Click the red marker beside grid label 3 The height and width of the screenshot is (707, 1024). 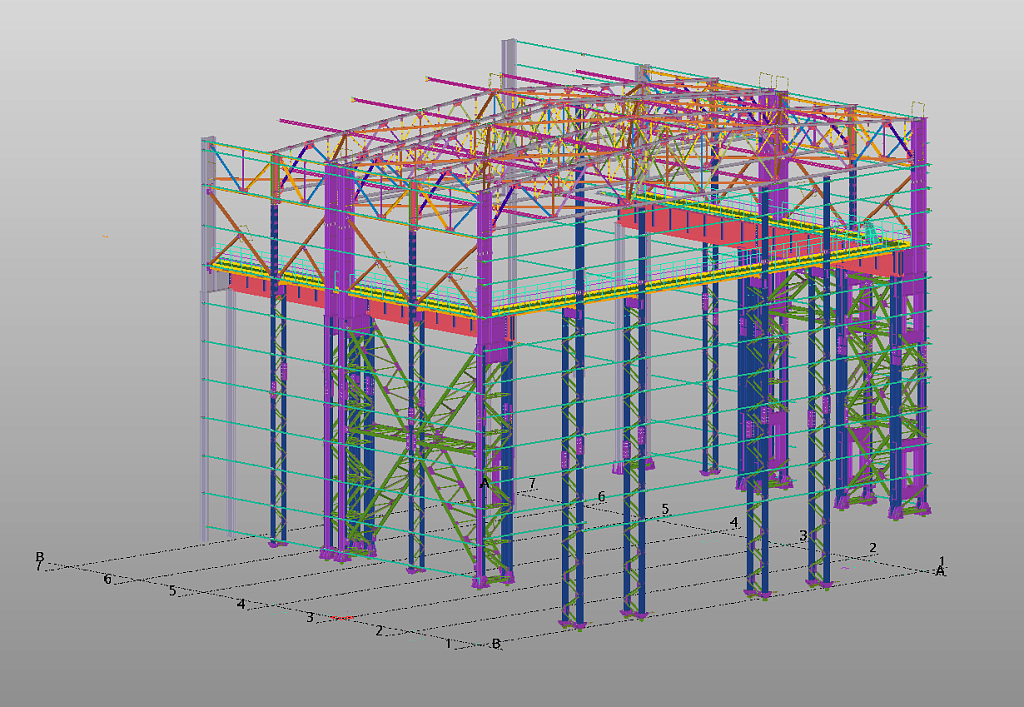click(341, 619)
